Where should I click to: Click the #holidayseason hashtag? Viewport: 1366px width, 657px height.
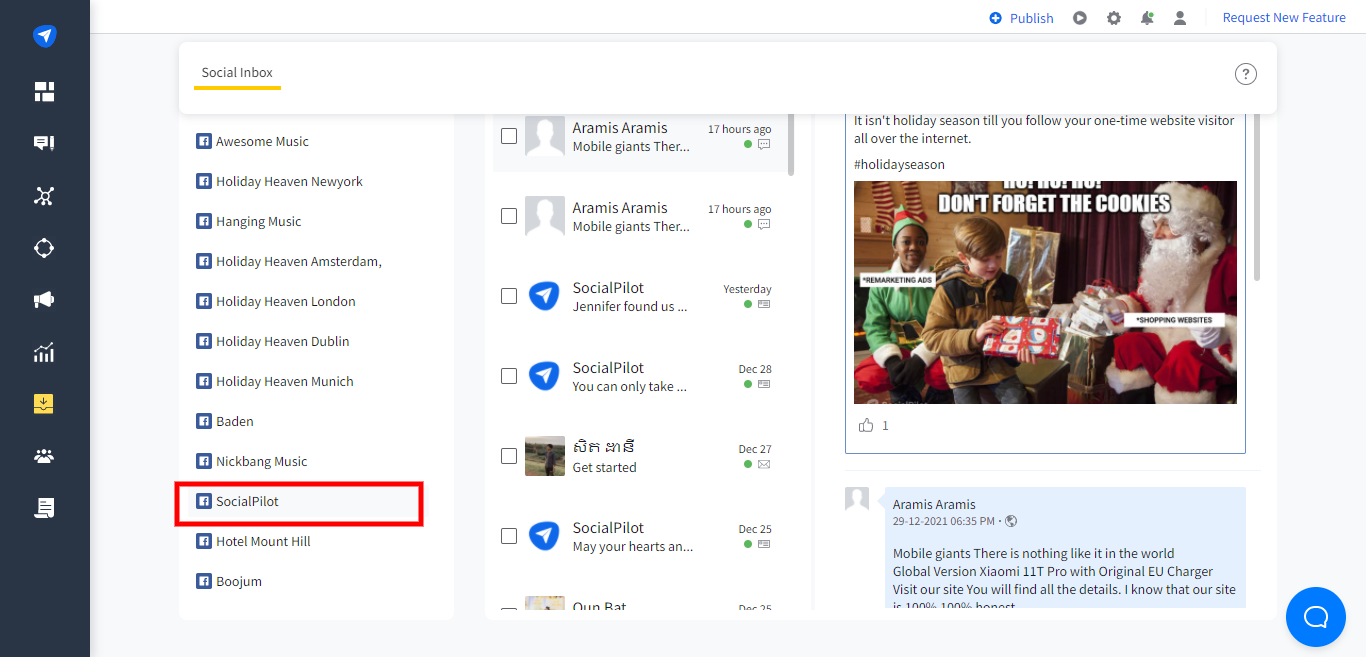pyautogui.click(x=899, y=164)
